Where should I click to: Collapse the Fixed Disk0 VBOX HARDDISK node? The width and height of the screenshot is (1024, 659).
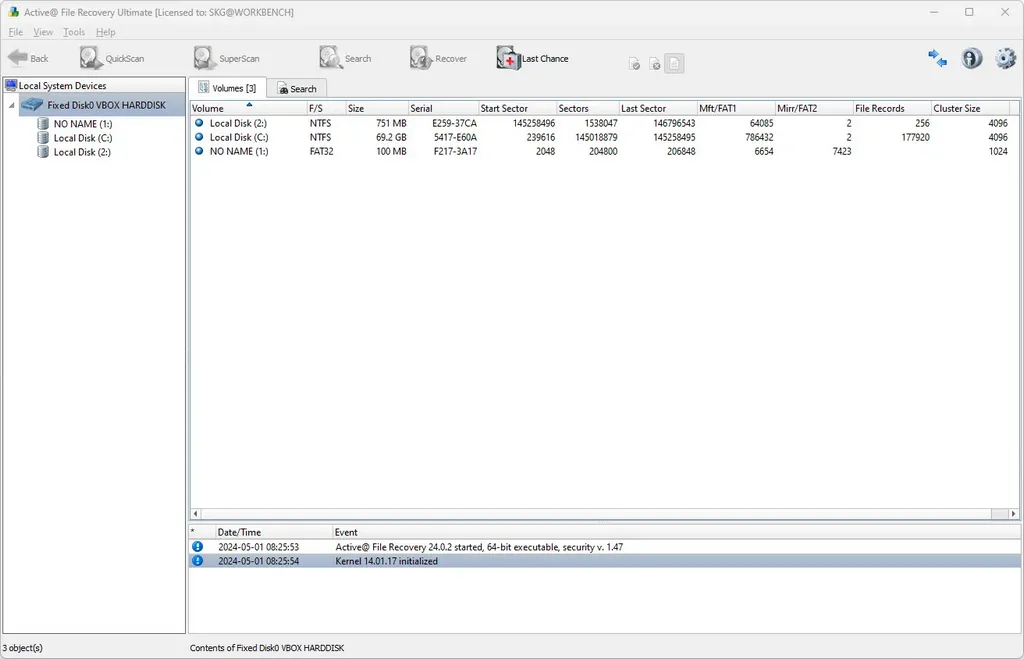(11, 105)
